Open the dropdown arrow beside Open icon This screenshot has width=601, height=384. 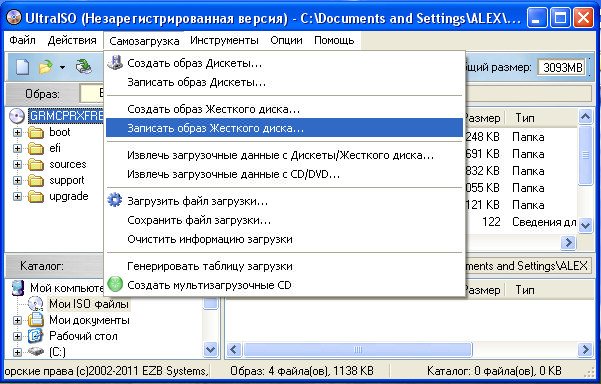pyautogui.click(x=62, y=67)
